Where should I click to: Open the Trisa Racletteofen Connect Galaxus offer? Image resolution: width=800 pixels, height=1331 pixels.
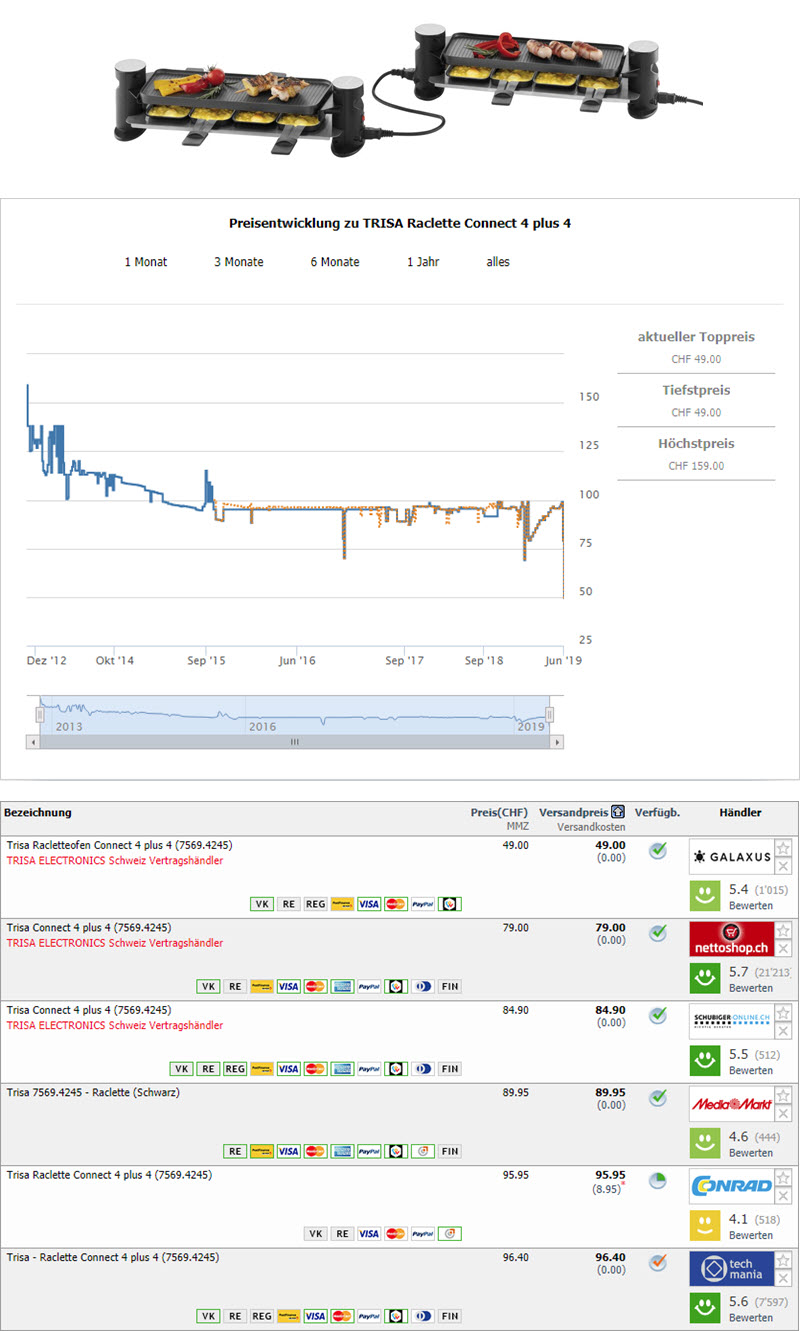pyautogui.click(x=119, y=845)
